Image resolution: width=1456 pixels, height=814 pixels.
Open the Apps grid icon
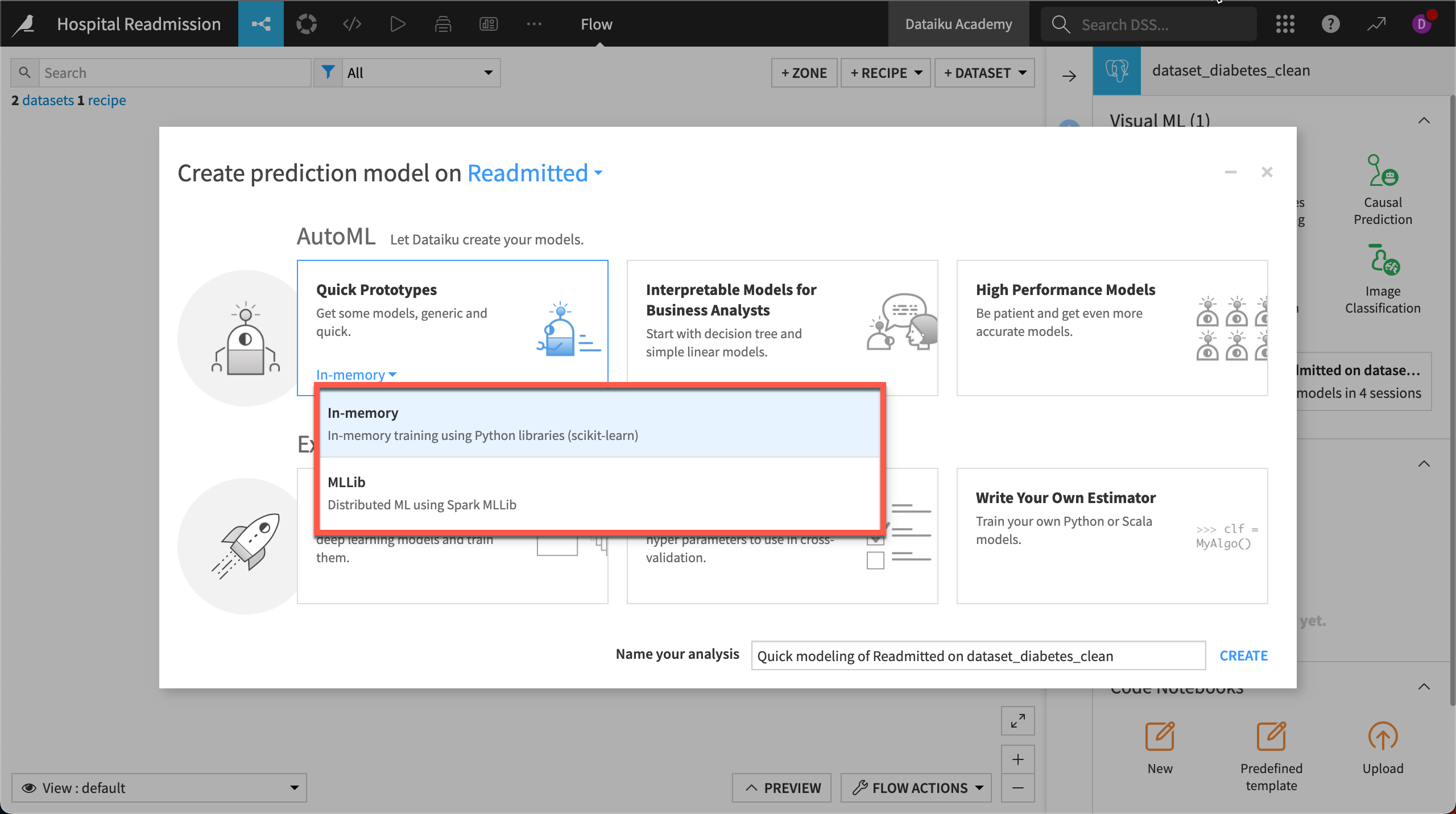coord(1286,23)
